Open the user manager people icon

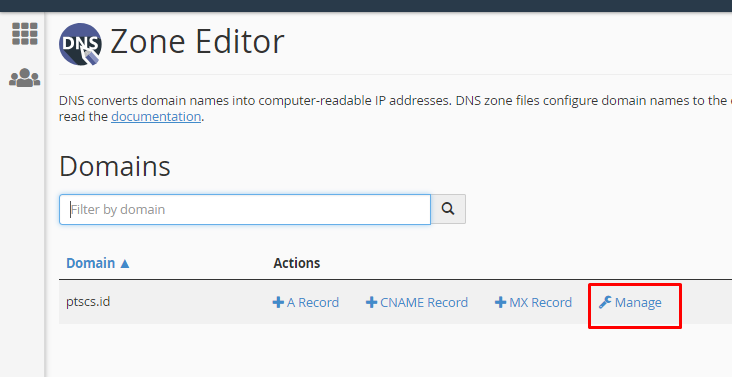tap(24, 77)
